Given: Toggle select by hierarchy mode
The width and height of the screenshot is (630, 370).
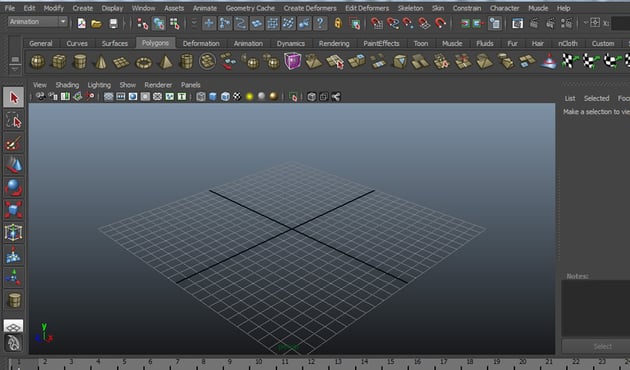Looking at the screenshot, I should tap(142, 24).
